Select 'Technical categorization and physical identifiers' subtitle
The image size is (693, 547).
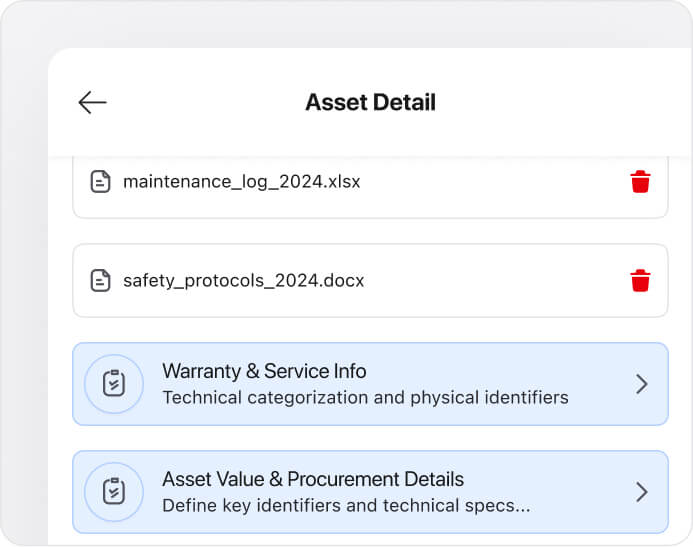tap(366, 398)
